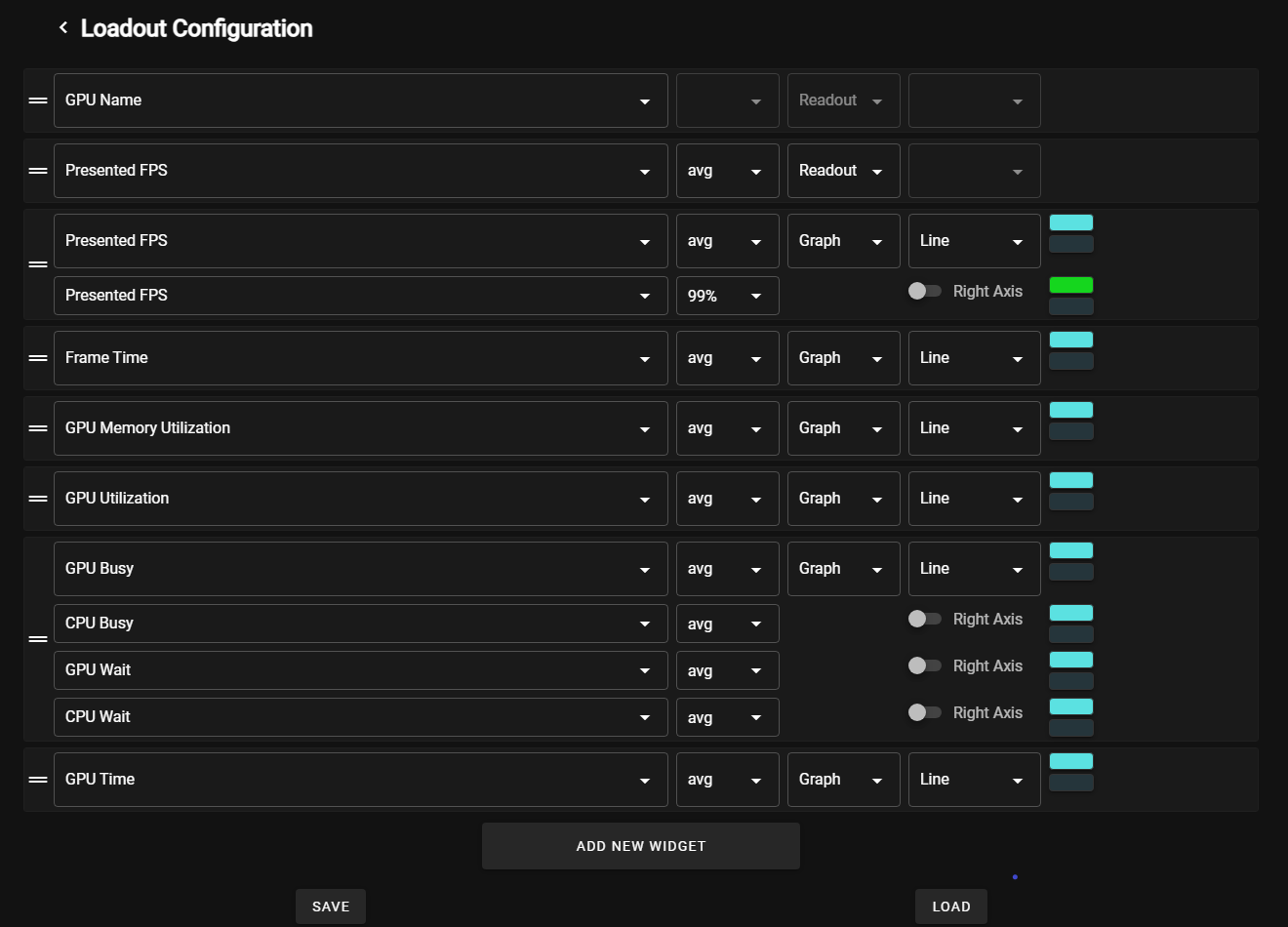Change the avg stat for CPU Wait
Viewport: 1288px width, 927px height.
728,717
